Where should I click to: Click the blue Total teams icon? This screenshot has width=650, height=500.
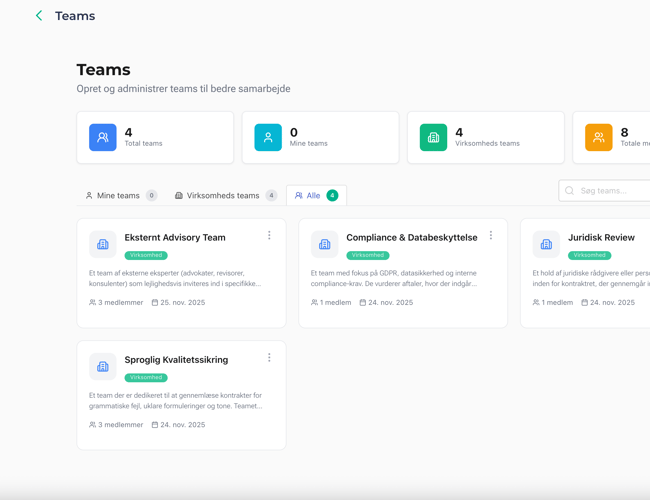click(x=102, y=137)
